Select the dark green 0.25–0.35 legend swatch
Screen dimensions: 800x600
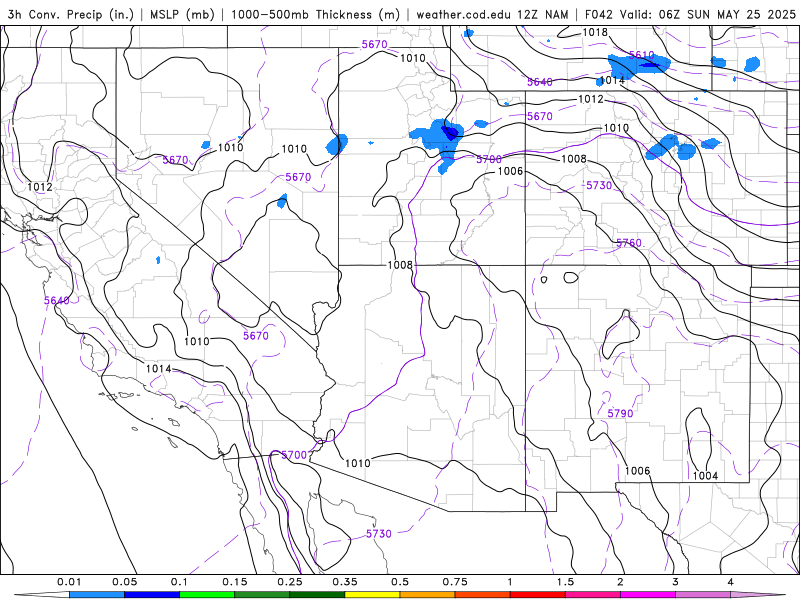[x=317, y=595]
